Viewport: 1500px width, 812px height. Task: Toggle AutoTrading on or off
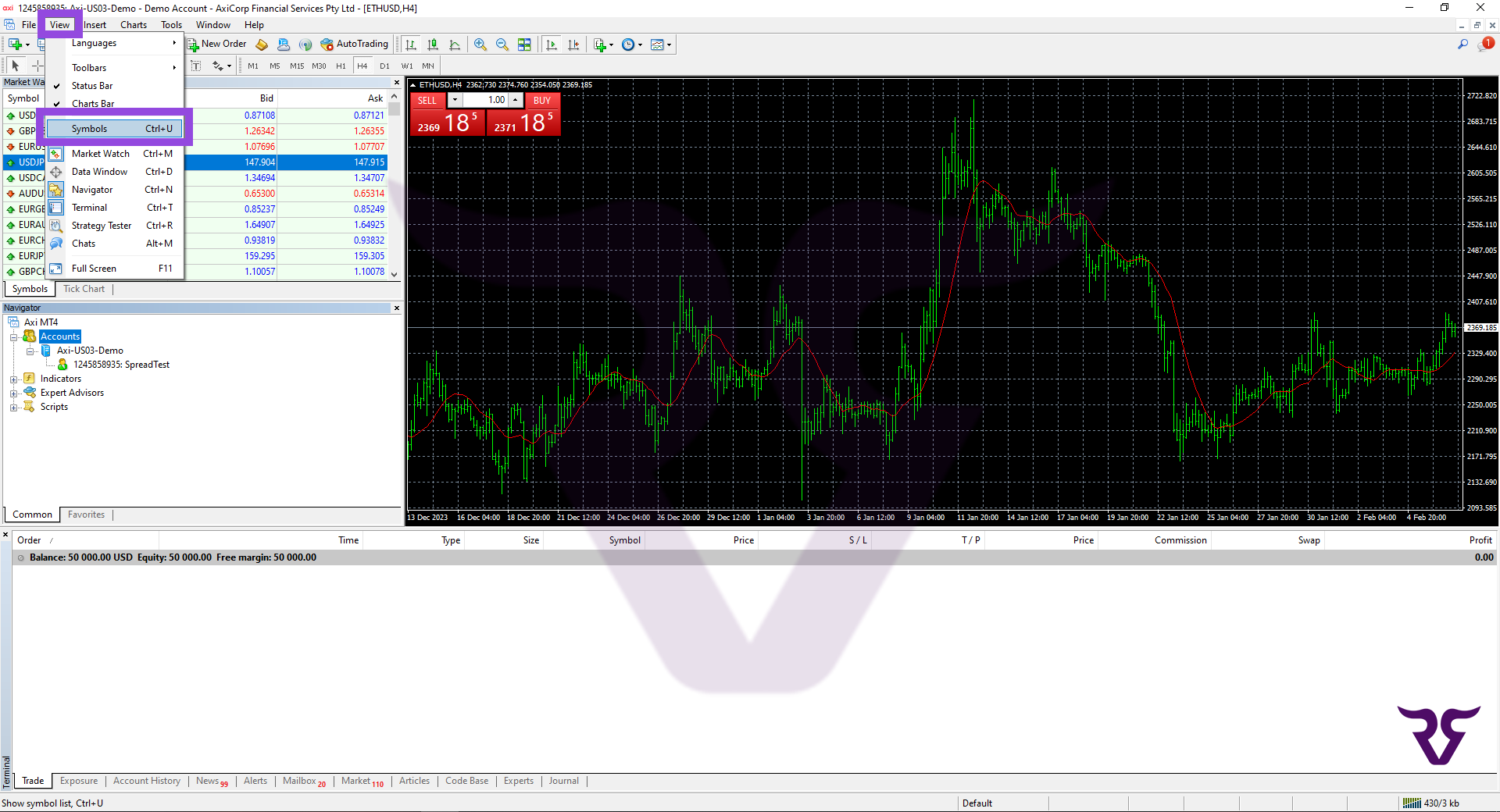coord(354,45)
